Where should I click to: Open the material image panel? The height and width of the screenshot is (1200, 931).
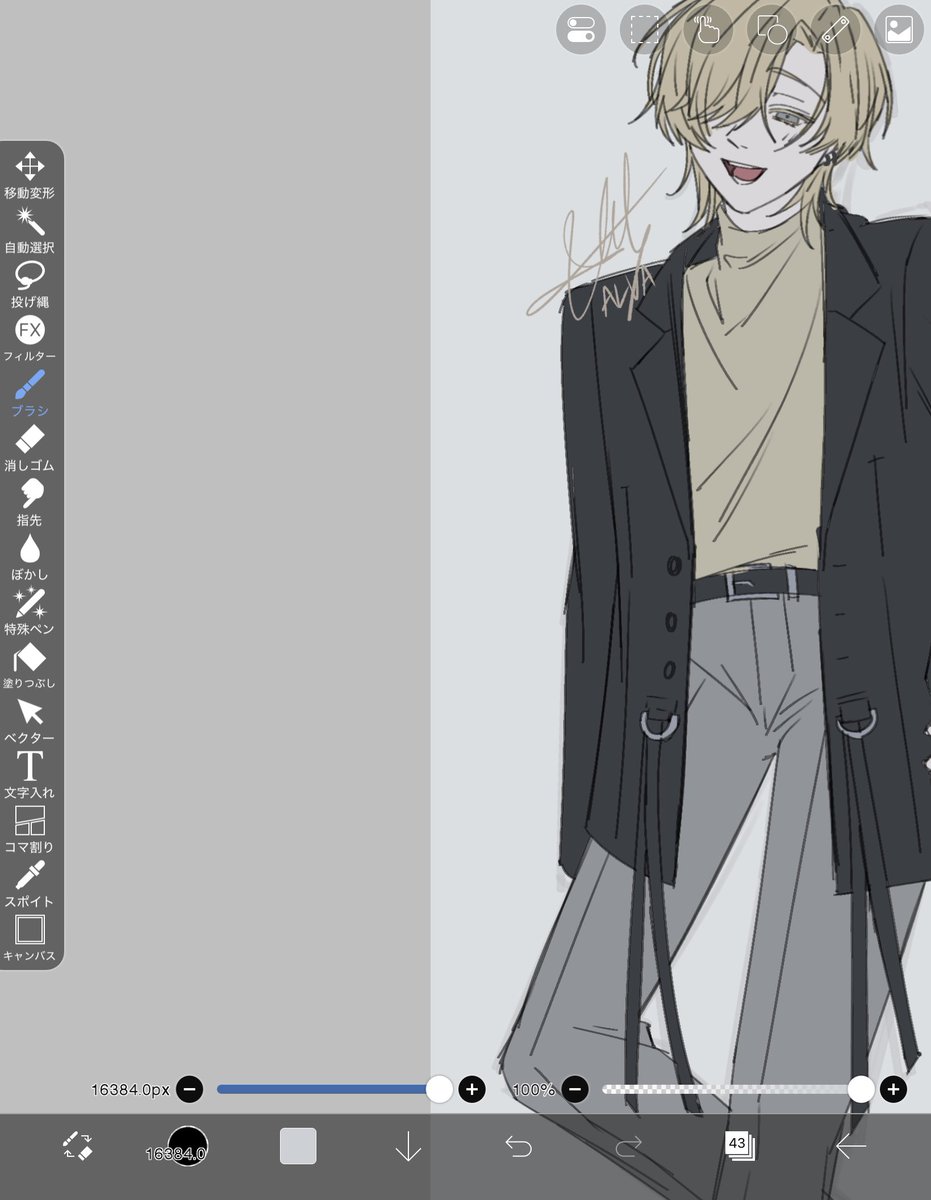tap(898, 30)
